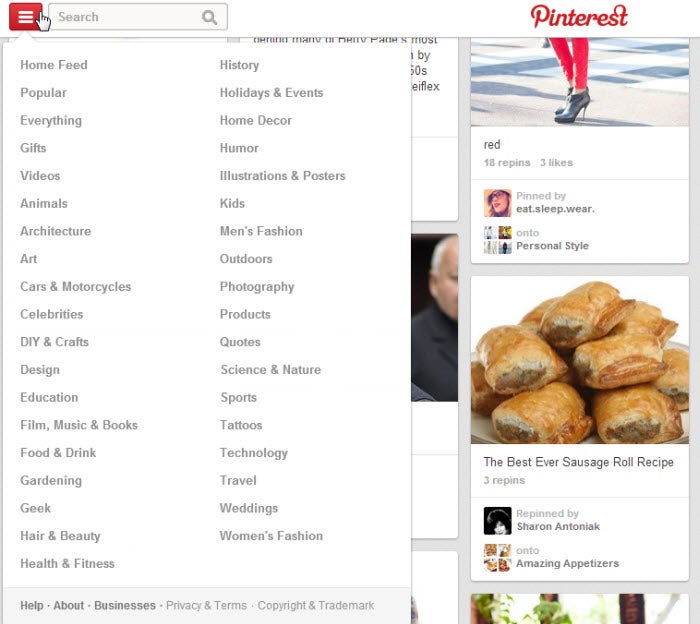Image resolution: width=700 pixels, height=624 pixels.
Task: Select Women's Fashion category
Action: 271,536
